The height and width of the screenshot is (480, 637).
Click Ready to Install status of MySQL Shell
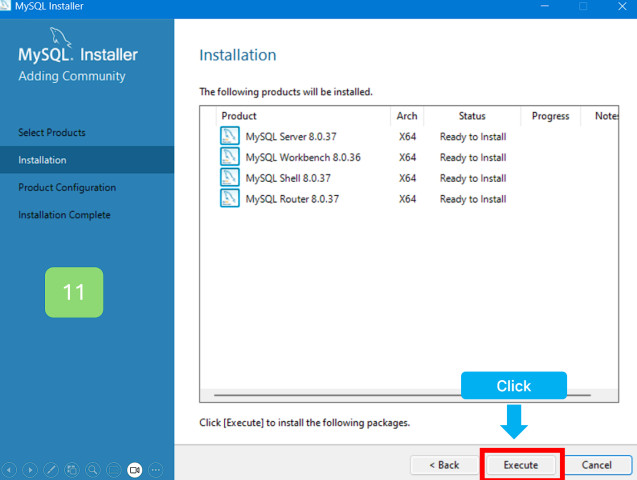473,178
